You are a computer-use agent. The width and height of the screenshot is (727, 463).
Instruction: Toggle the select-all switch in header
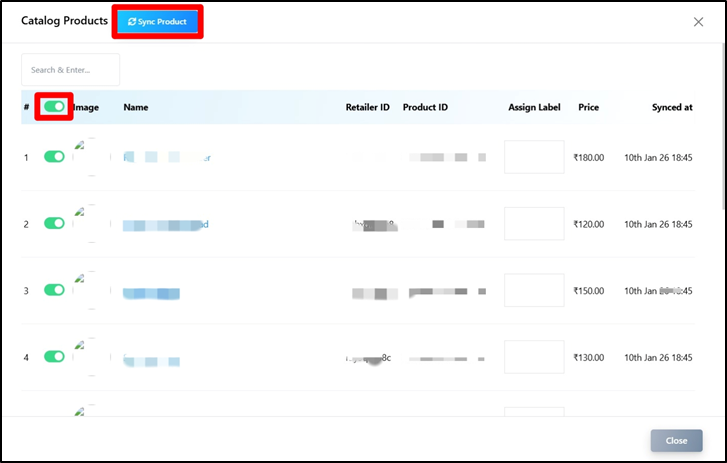tap(54, 106)
